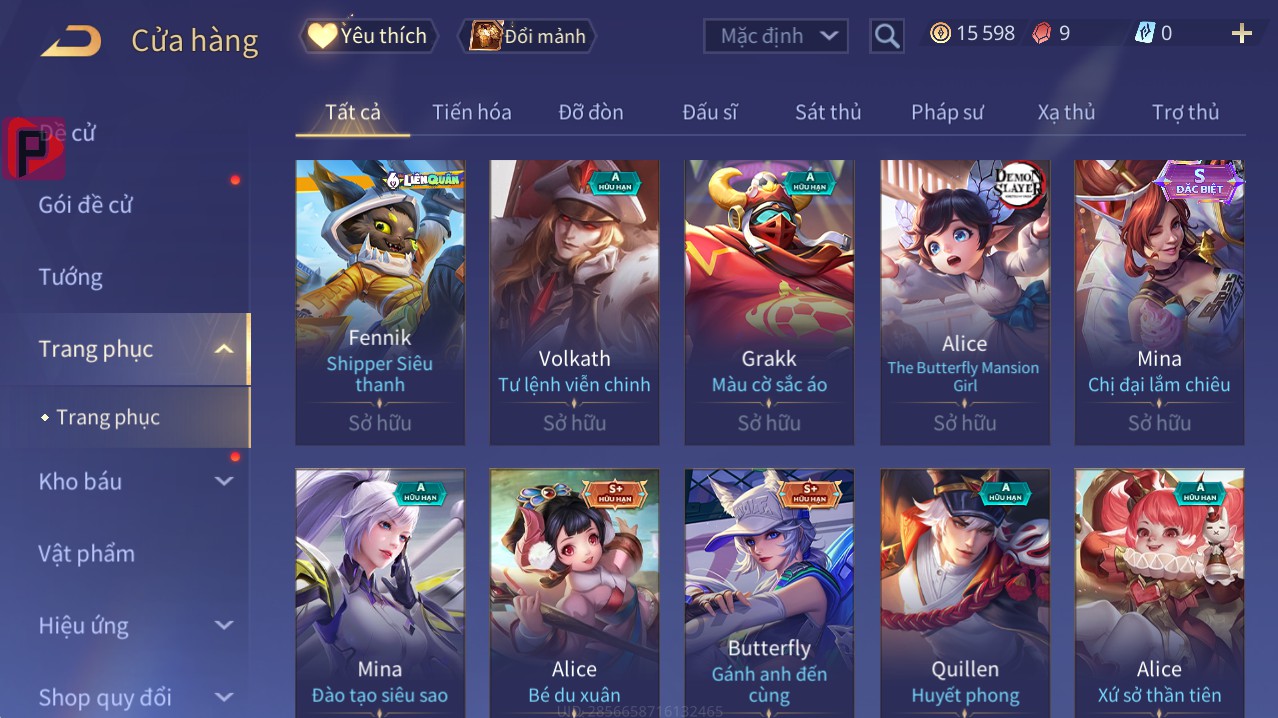Switch to the Pháp sư tab
This screenshot has height=718, width=1278.
pyautogui.click(x=947, y=112)
